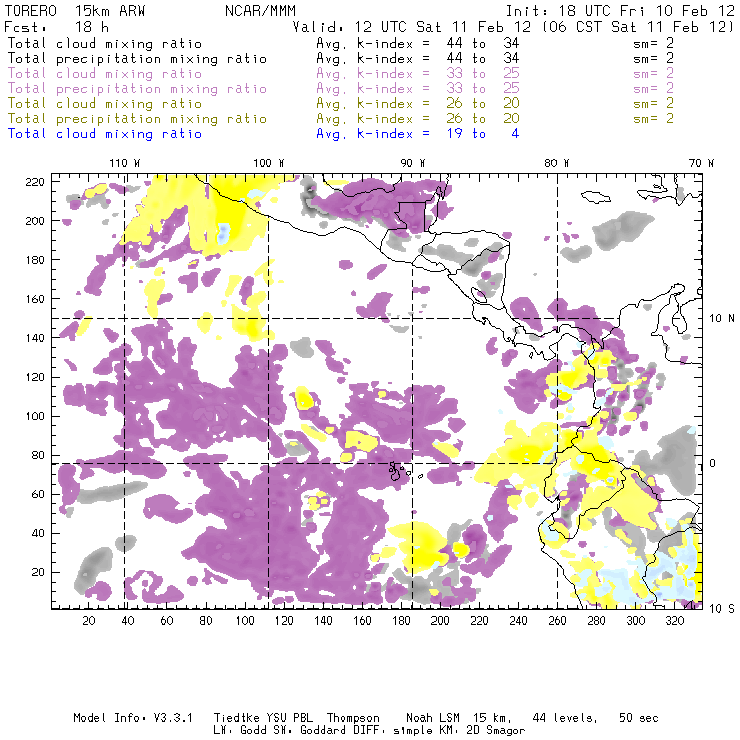Click the "260" x-axis tick label
This screenshot has height=740, width=740.
tap(557, 621)
